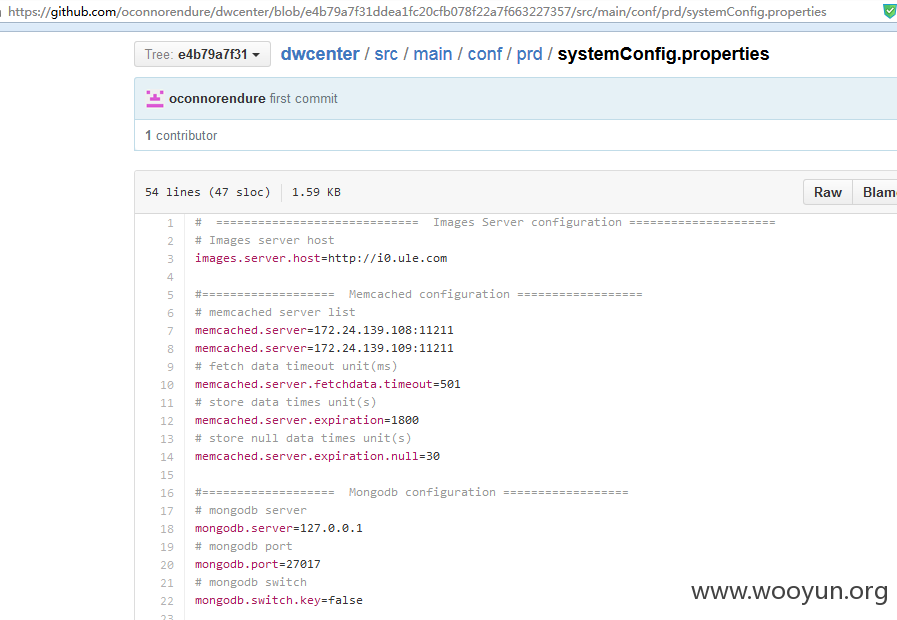Click memcached.server.expiration=1800 line
Screen dimensions: 897x620
(x=307, y=420)
